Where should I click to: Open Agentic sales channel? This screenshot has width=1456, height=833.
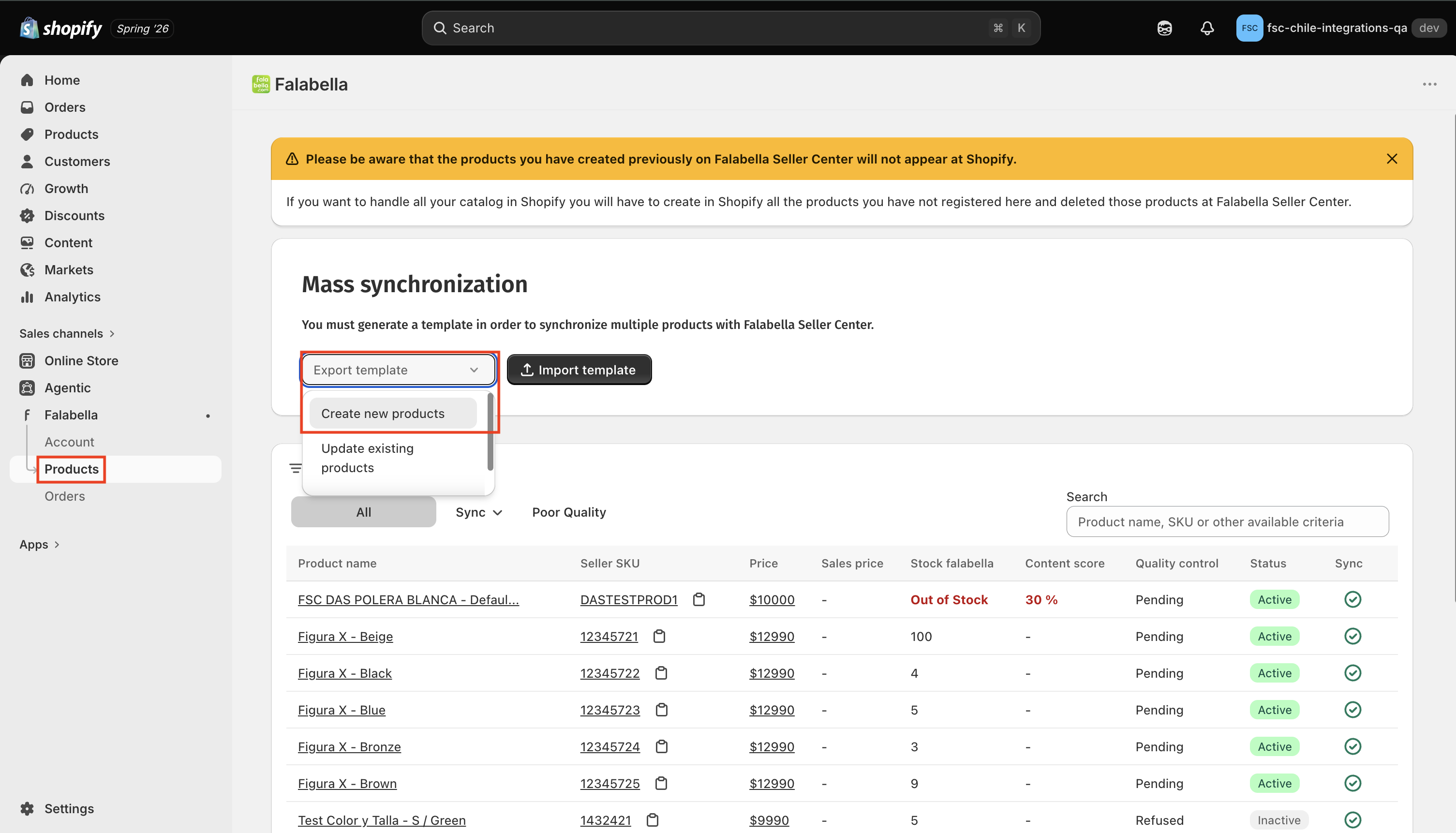[116, 388]
